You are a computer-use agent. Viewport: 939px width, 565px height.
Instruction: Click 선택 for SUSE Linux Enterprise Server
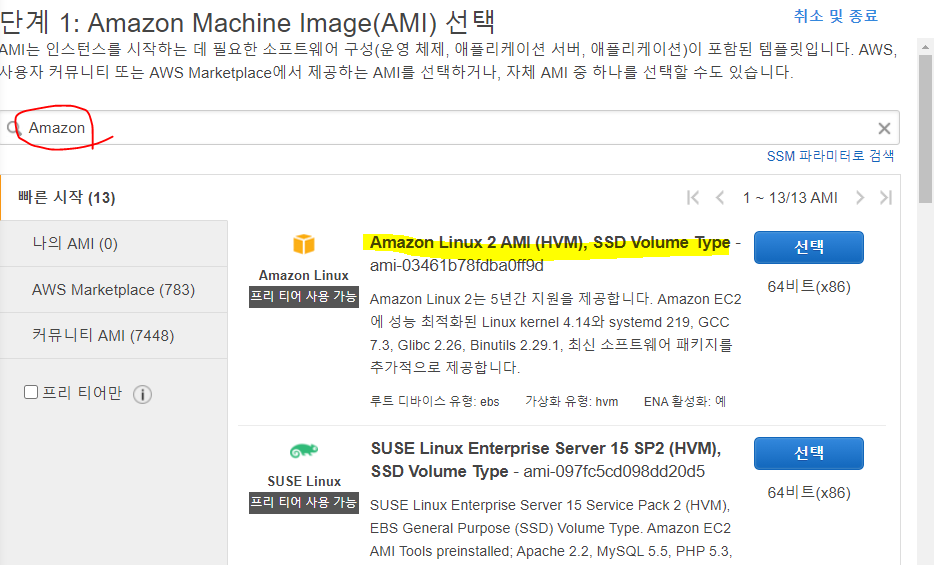[808, 453]
